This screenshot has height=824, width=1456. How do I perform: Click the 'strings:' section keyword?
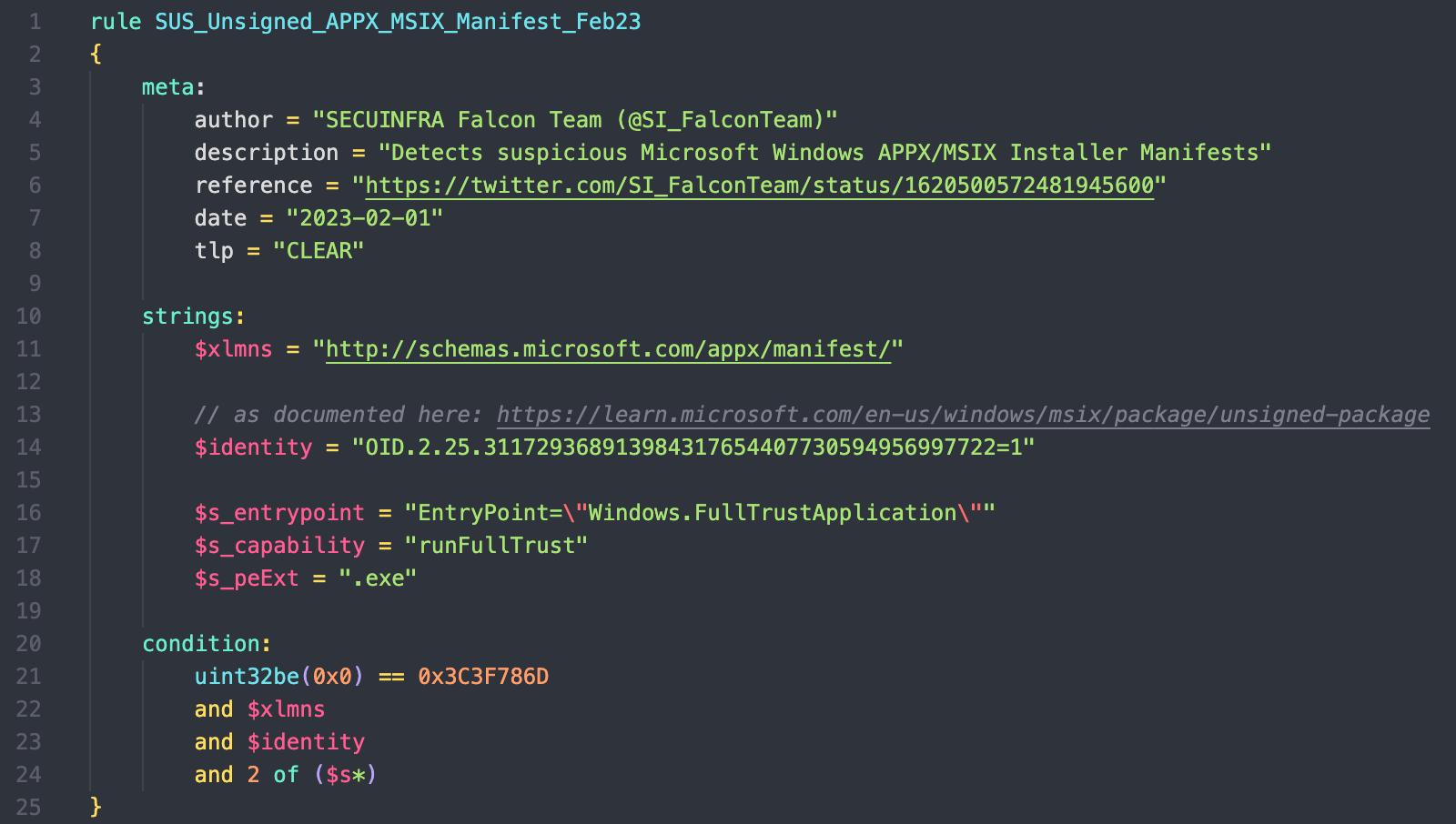193,317
